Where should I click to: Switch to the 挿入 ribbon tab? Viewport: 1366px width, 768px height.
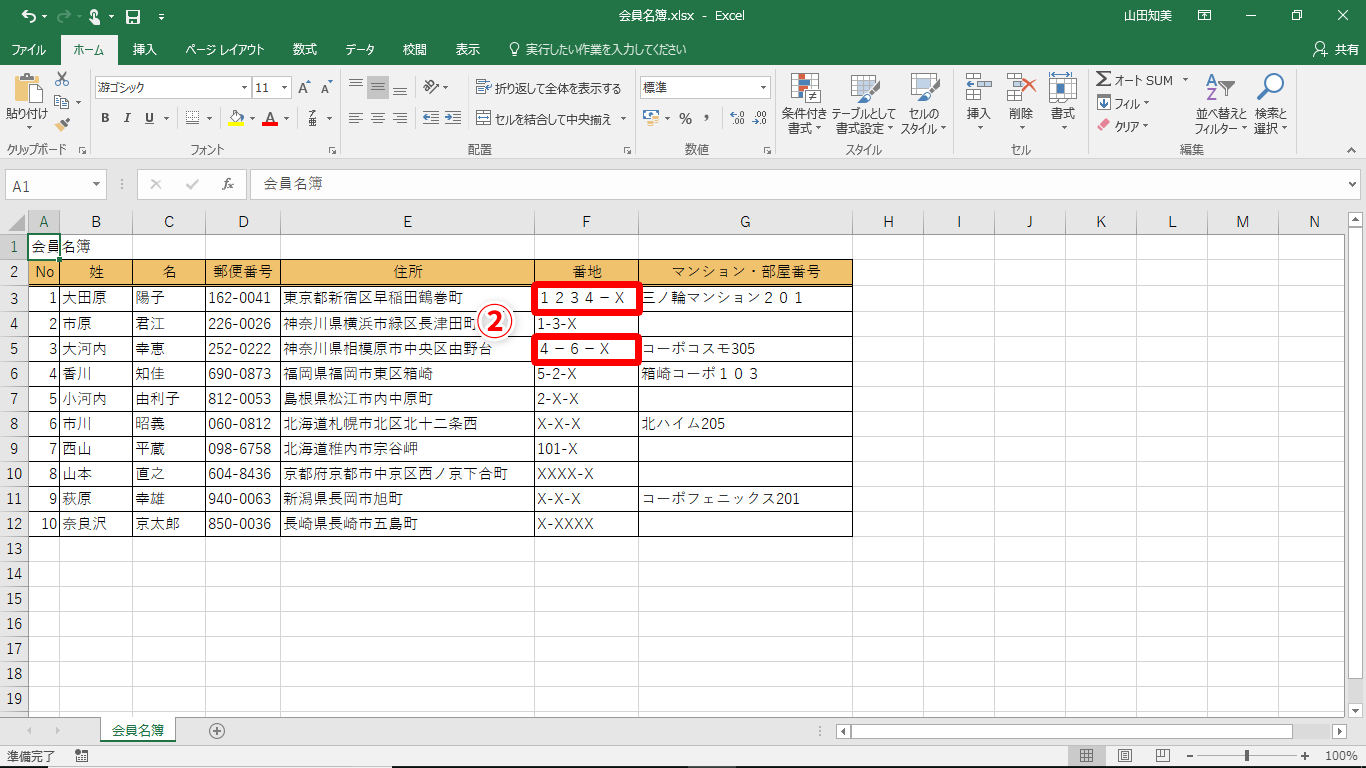click(x=145, y=49)
